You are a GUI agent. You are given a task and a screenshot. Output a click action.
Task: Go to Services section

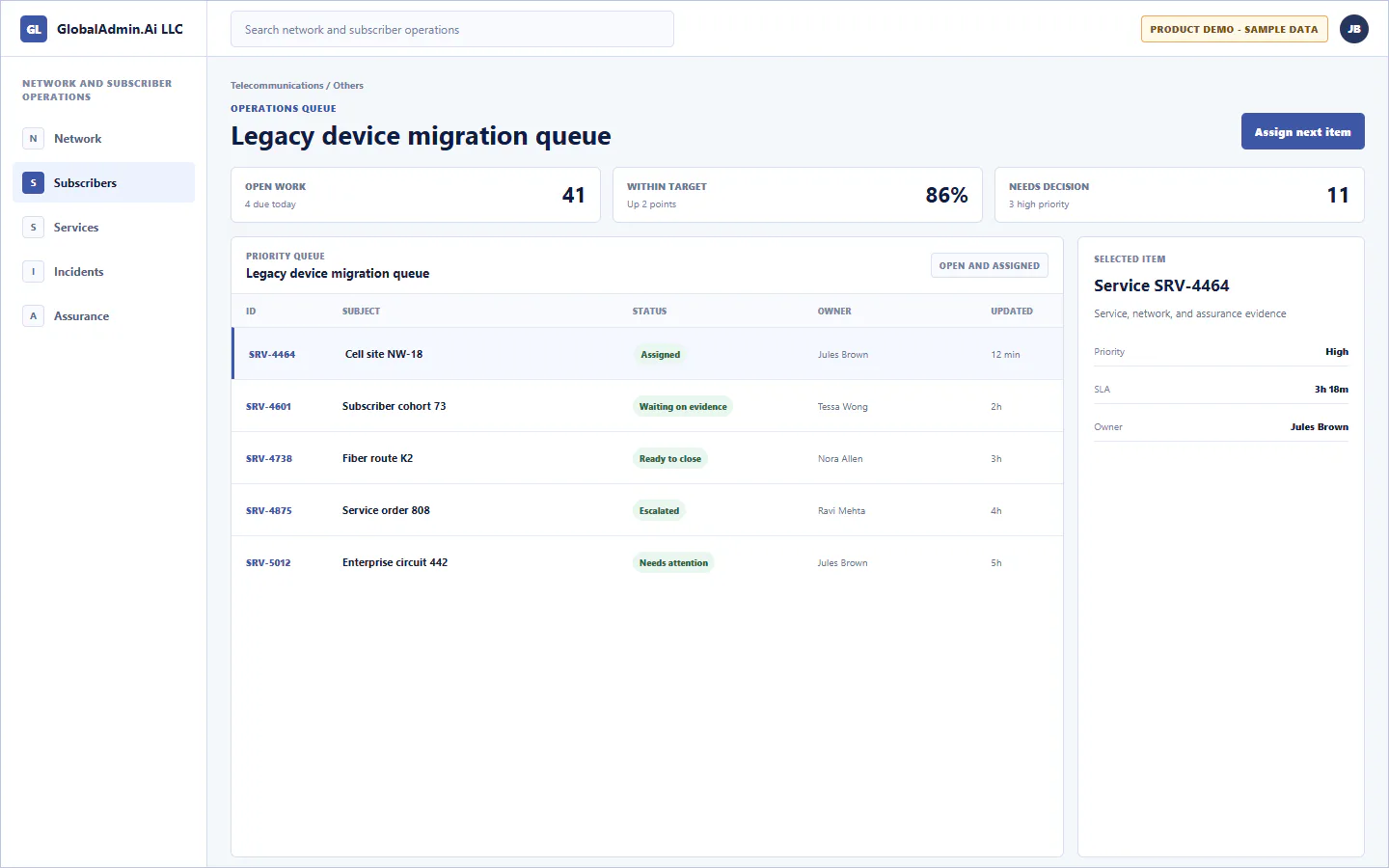point(104,228)
